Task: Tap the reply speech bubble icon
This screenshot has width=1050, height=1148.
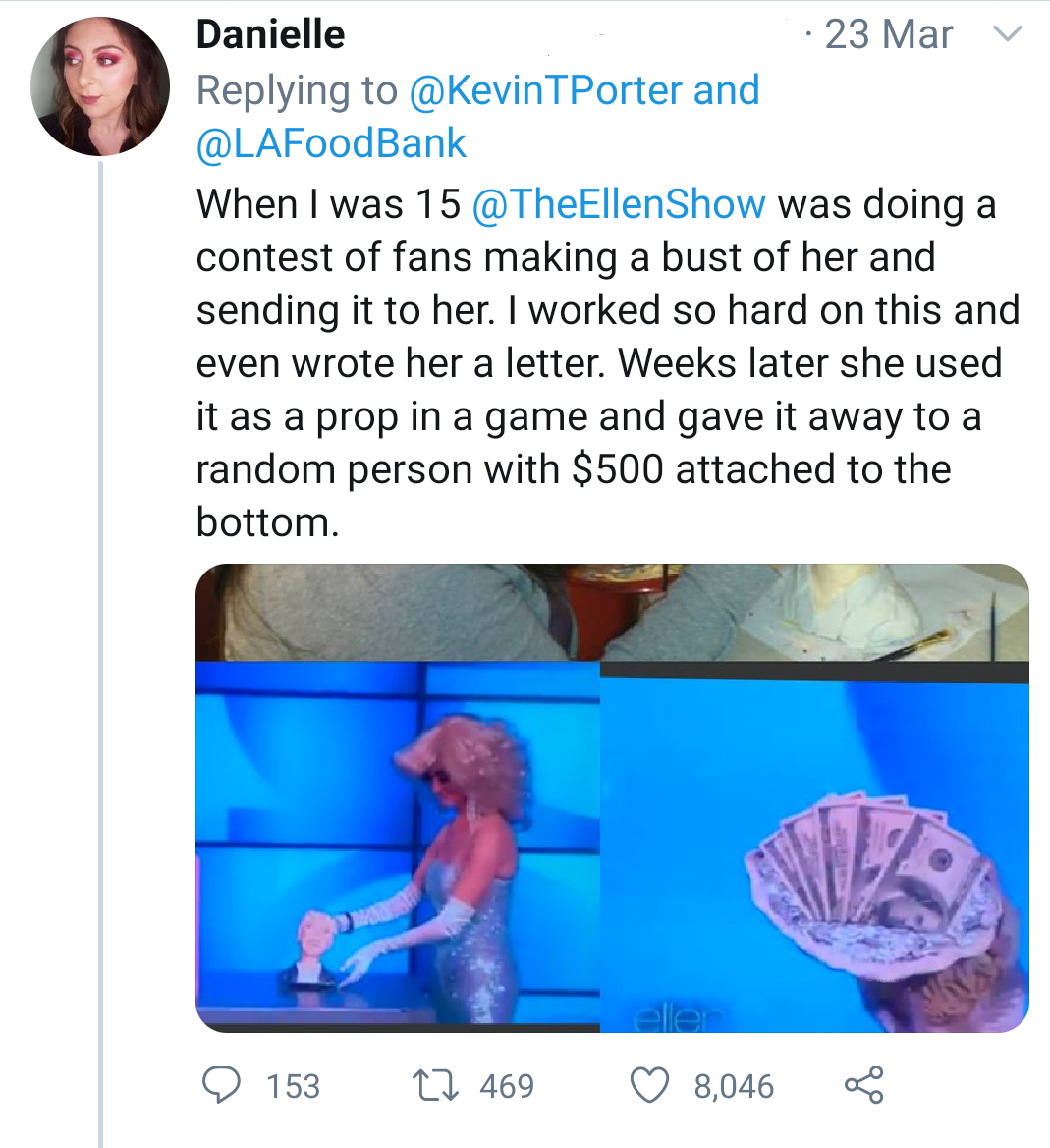Action: pos(222,1085)
